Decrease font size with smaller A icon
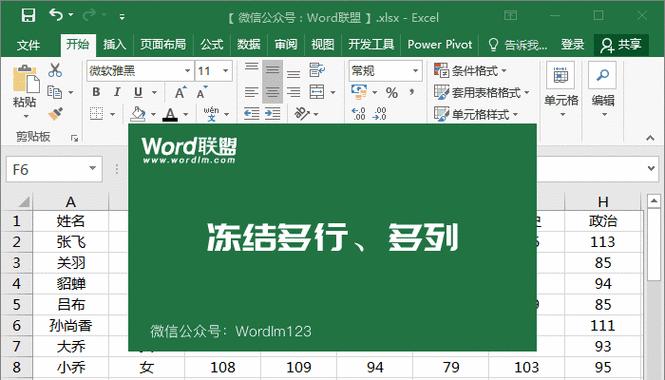The image size is (665, 380). (x=202, y=92)
